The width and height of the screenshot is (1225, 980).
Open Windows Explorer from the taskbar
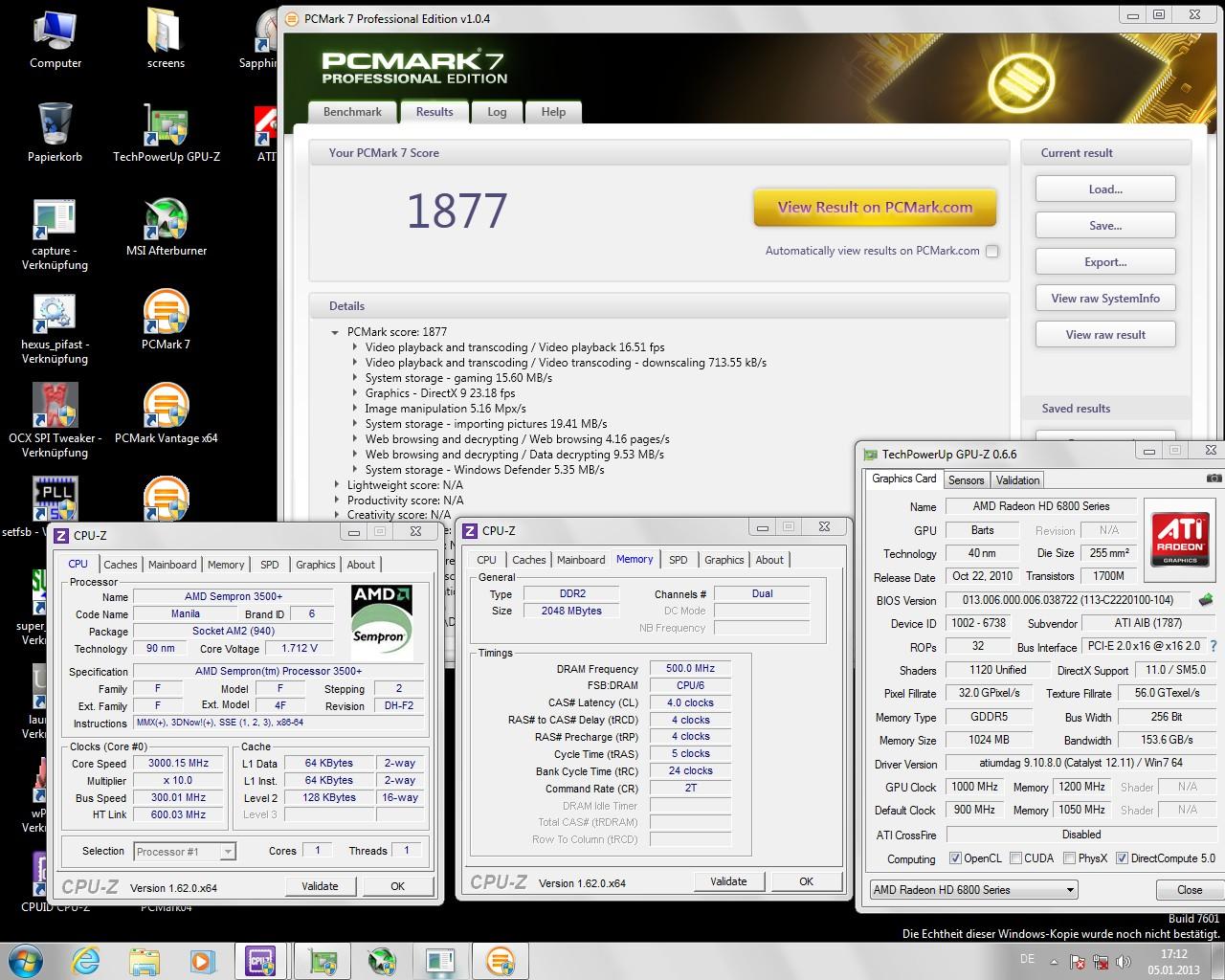145,960
